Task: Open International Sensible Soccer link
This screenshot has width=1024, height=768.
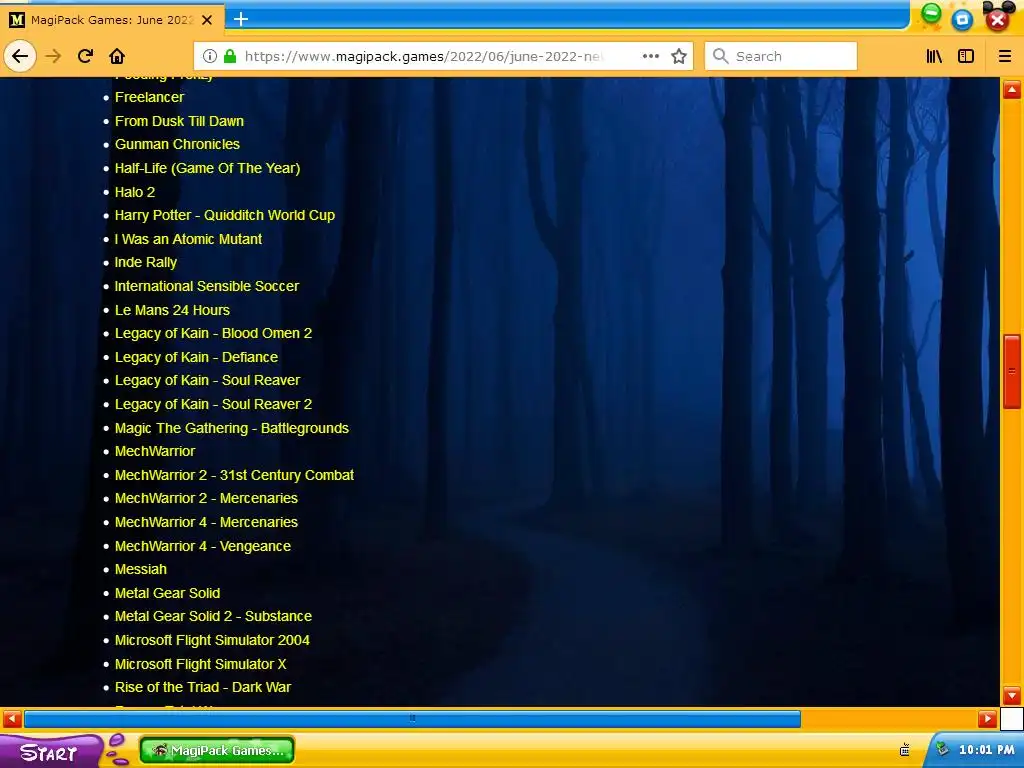Action: tap(207, 286)
